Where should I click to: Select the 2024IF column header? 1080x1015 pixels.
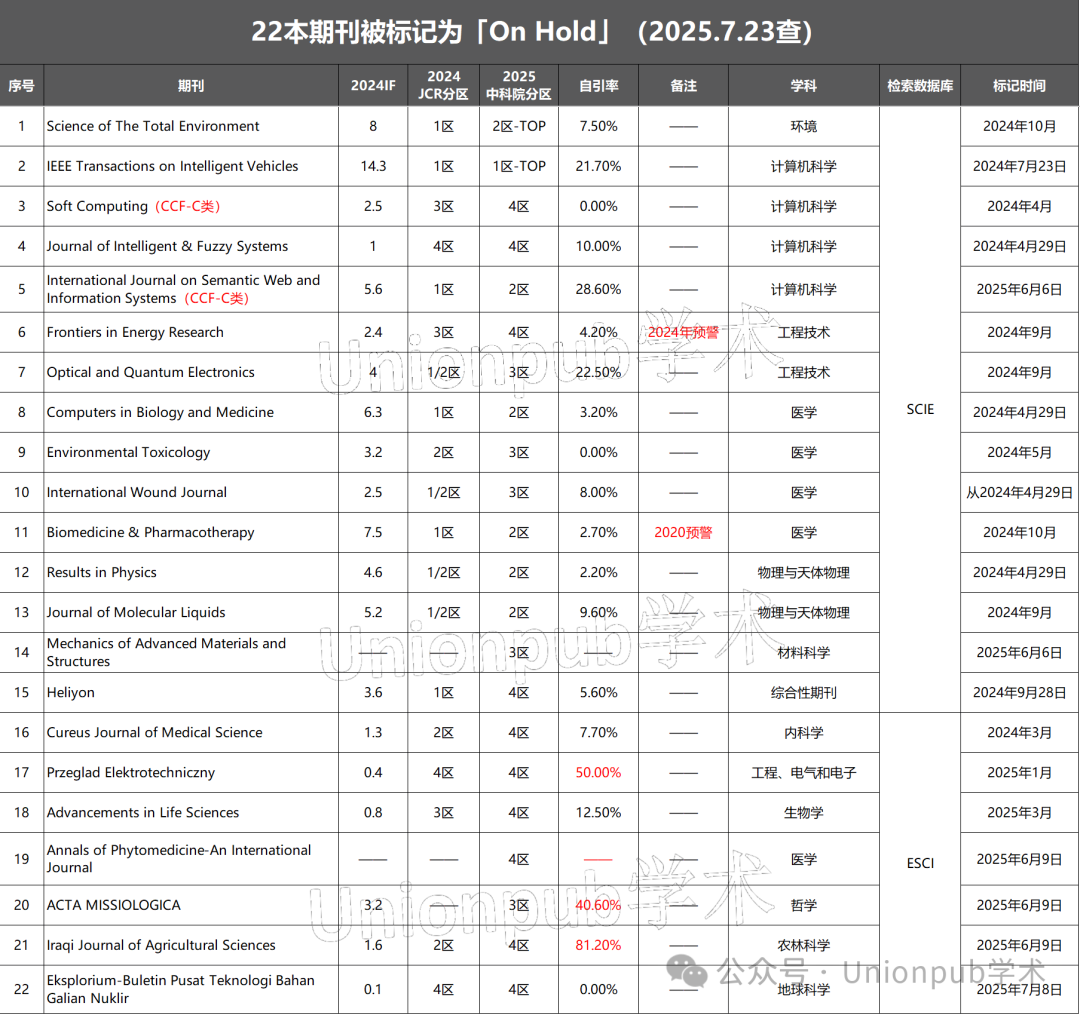[373, 85]
